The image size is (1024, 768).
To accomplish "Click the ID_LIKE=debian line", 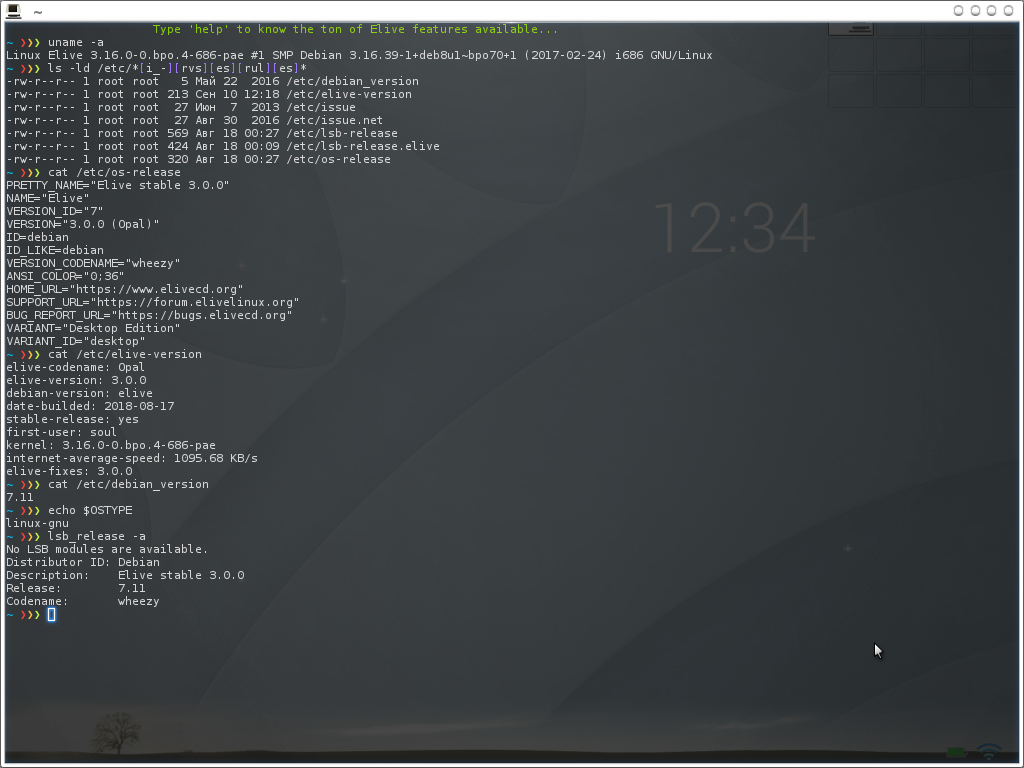I will coord(55,251).
